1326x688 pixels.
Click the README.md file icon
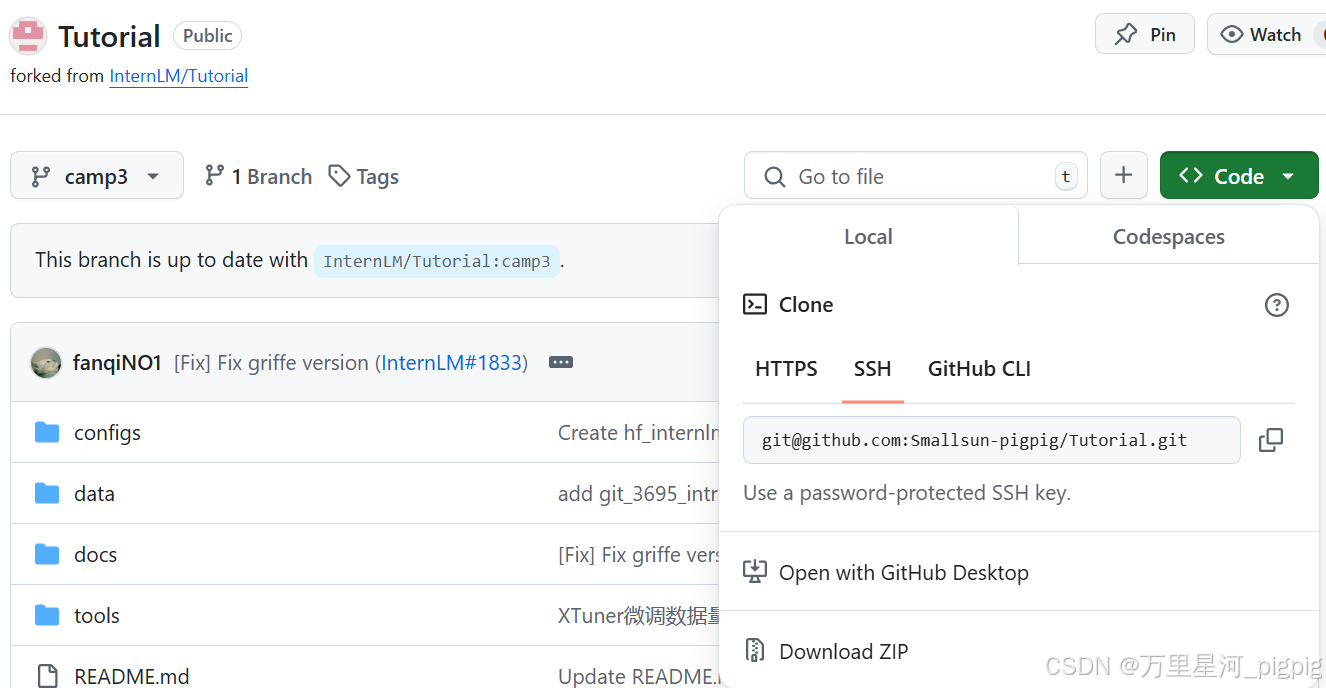(47, 676)
